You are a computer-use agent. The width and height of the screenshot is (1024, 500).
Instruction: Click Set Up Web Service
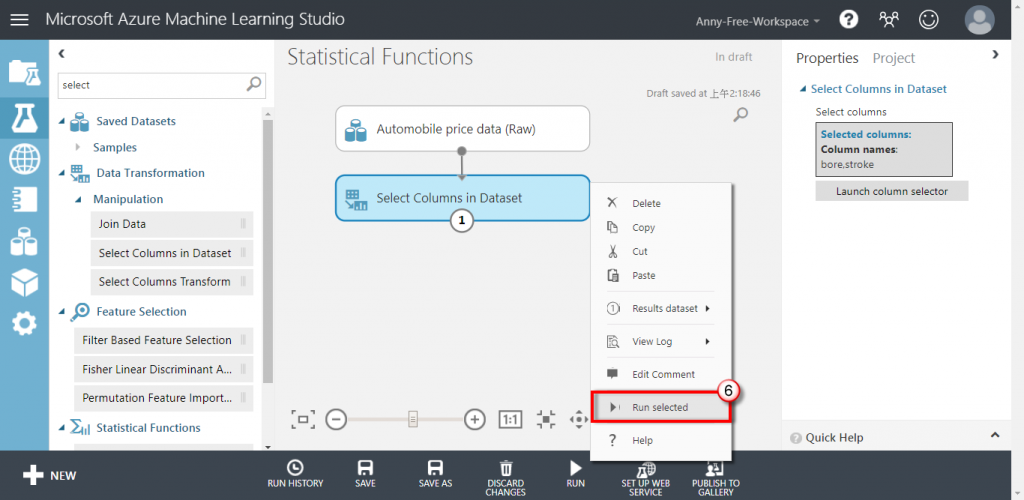pyautogui.click(x=645, y=479)
